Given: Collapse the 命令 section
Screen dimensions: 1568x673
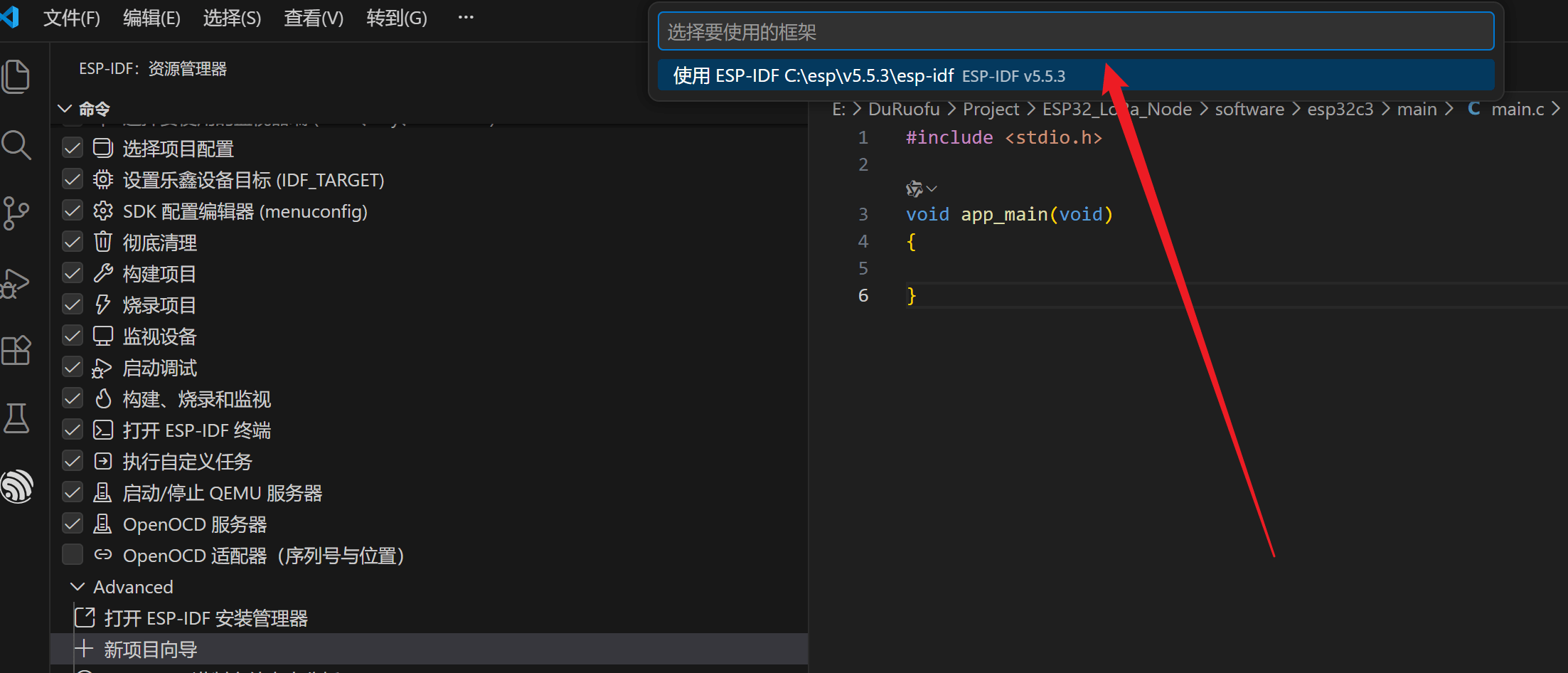Looking at the screenshot, I should click(65, 109).
